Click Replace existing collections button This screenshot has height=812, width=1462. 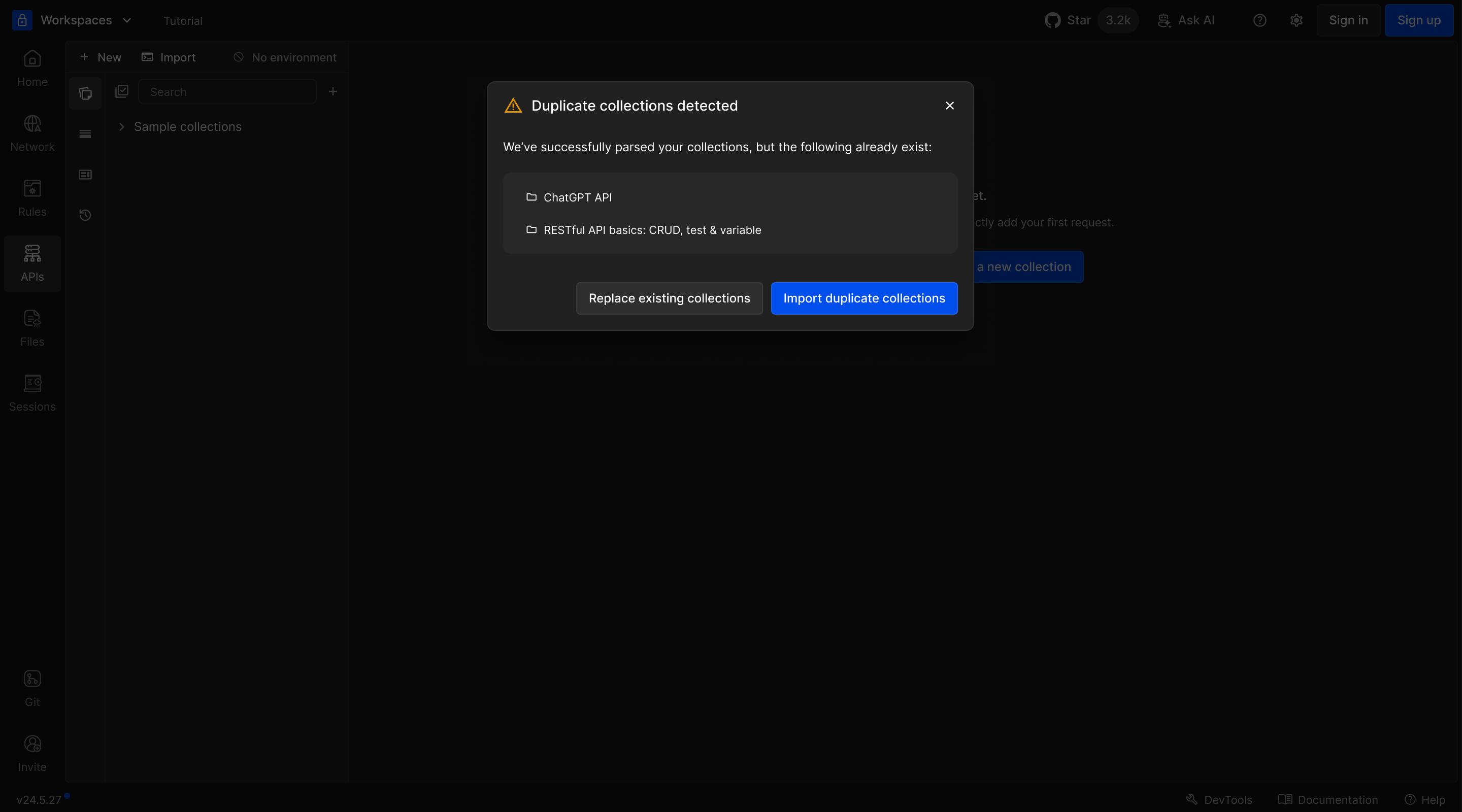click(x=669, y=298)
